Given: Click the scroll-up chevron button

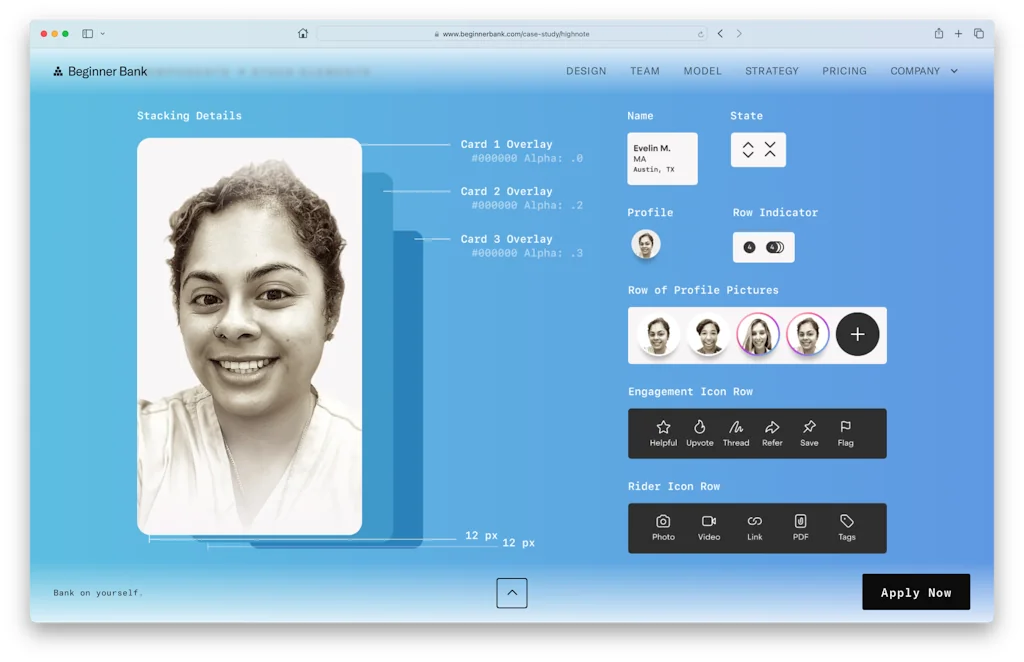Looking at the screenshot, I should (512, 593).
